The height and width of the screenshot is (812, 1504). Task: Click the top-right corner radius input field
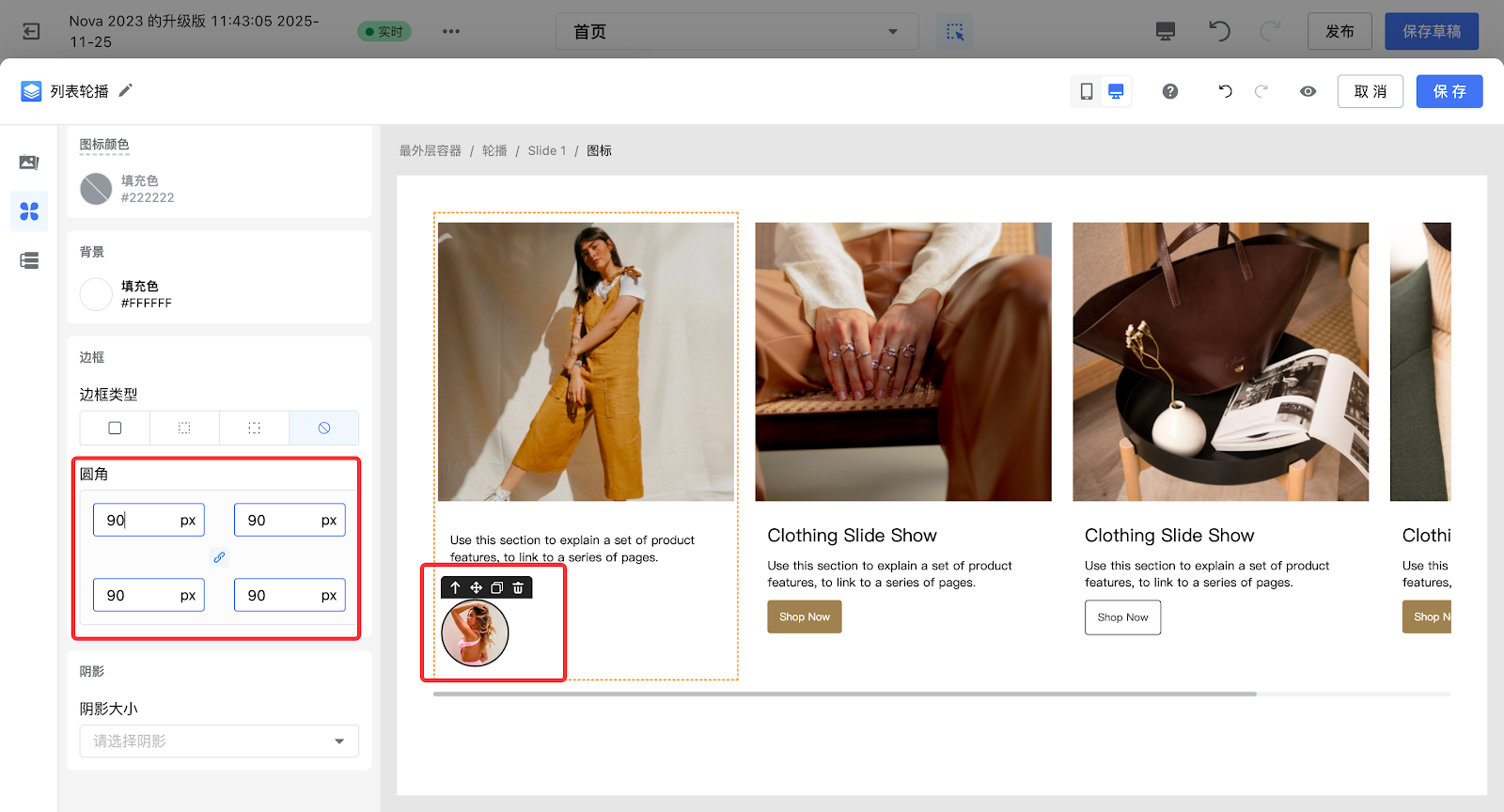click(x=278, y=520)
